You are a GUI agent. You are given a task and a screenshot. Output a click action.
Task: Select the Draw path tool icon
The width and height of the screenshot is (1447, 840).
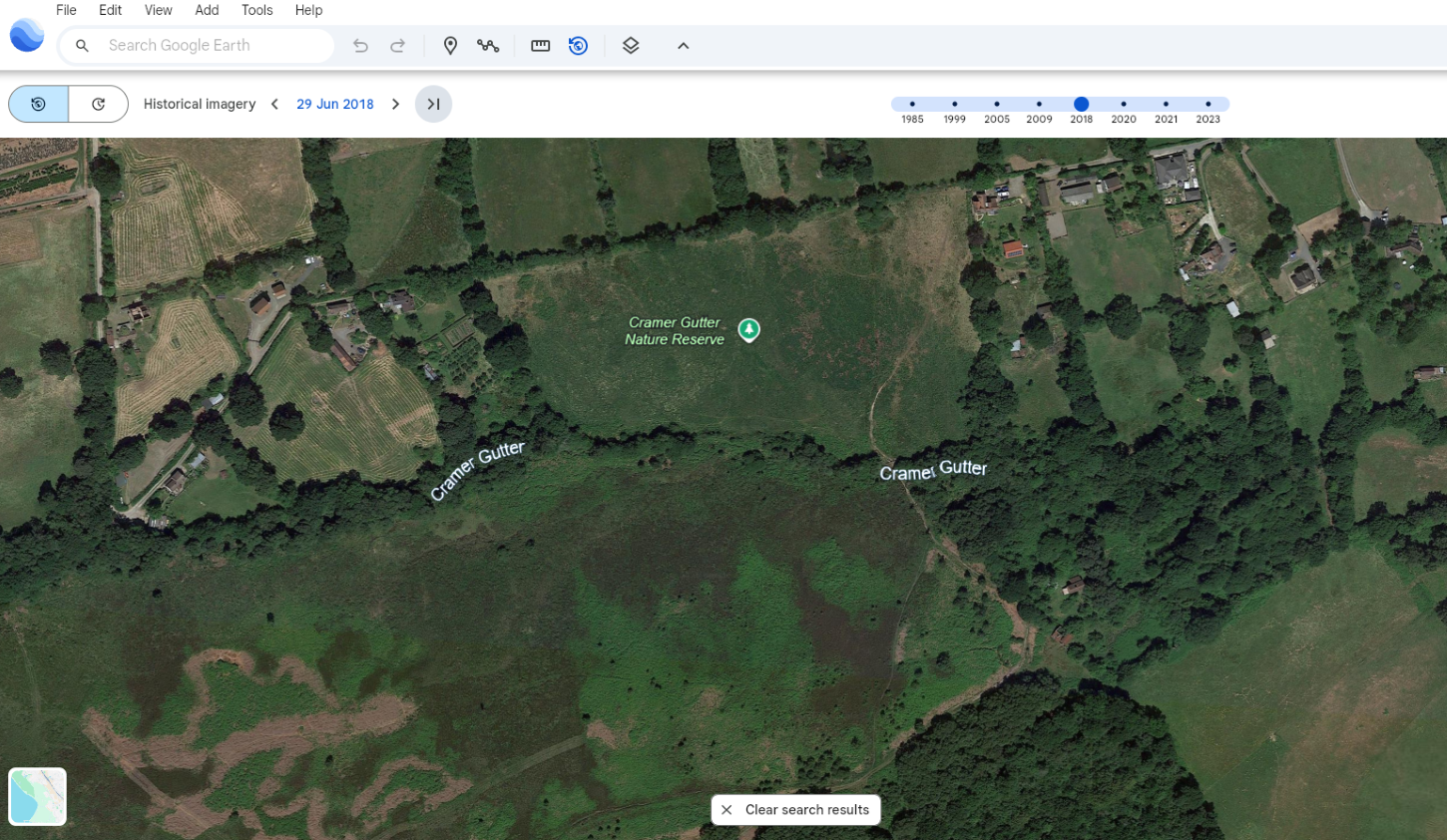click(x=488, y=46)
